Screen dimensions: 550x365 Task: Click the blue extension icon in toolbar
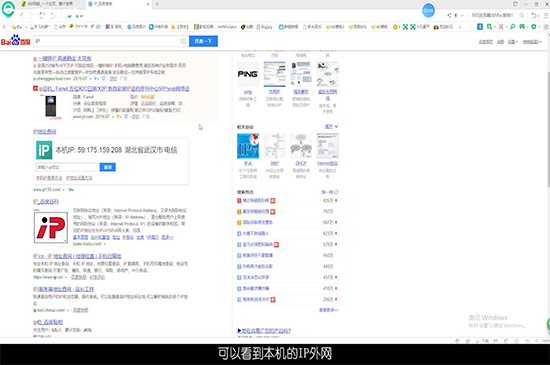(480, 27)
